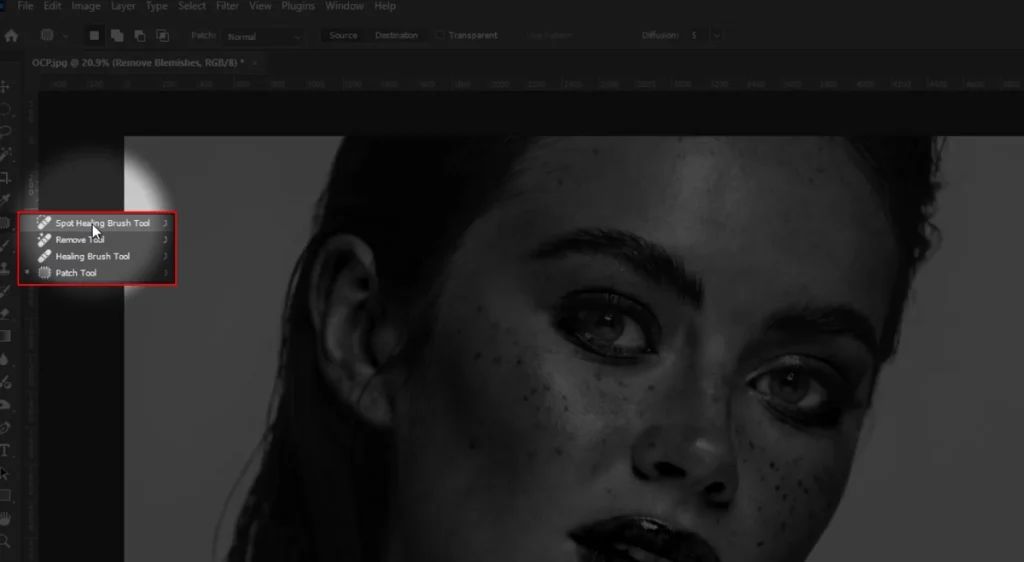
Task: Open the Patch mode Normal dropdown
Action: tap(264, 37)
